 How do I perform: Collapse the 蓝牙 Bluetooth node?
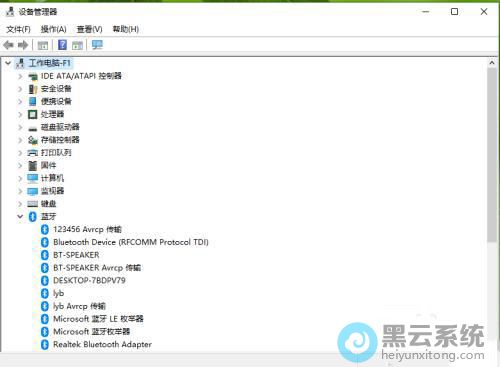(20, 217)
